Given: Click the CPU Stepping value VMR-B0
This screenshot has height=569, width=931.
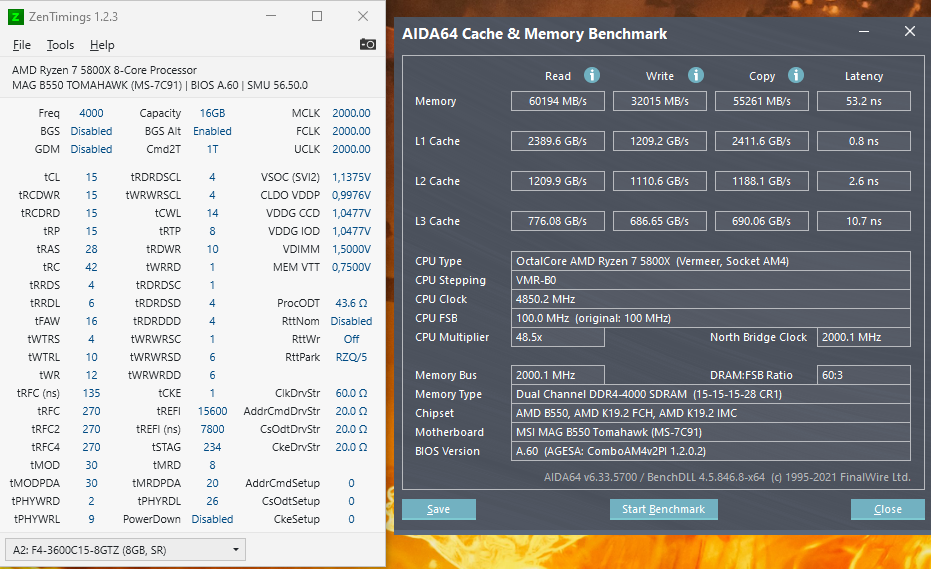Looking at the screenshot, I should pos(711,280).
